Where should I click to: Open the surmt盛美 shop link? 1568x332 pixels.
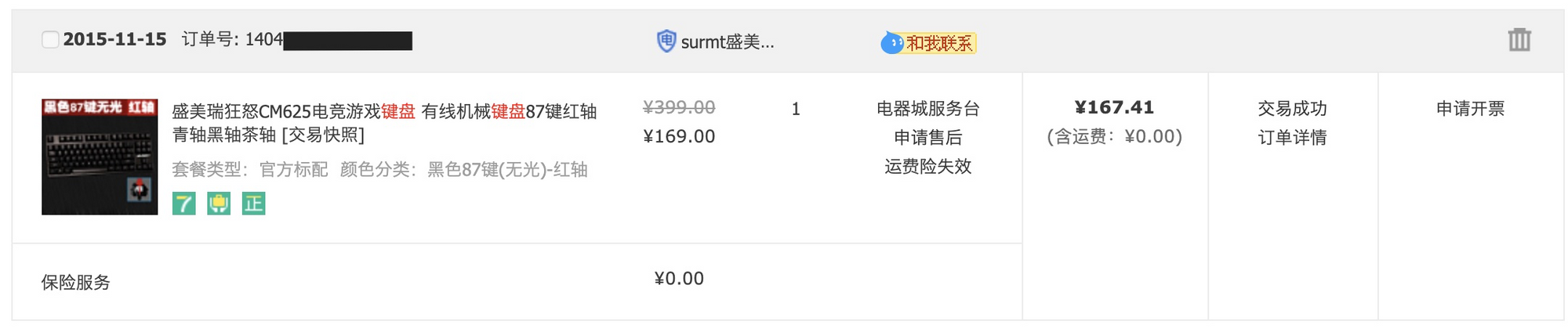727,42
